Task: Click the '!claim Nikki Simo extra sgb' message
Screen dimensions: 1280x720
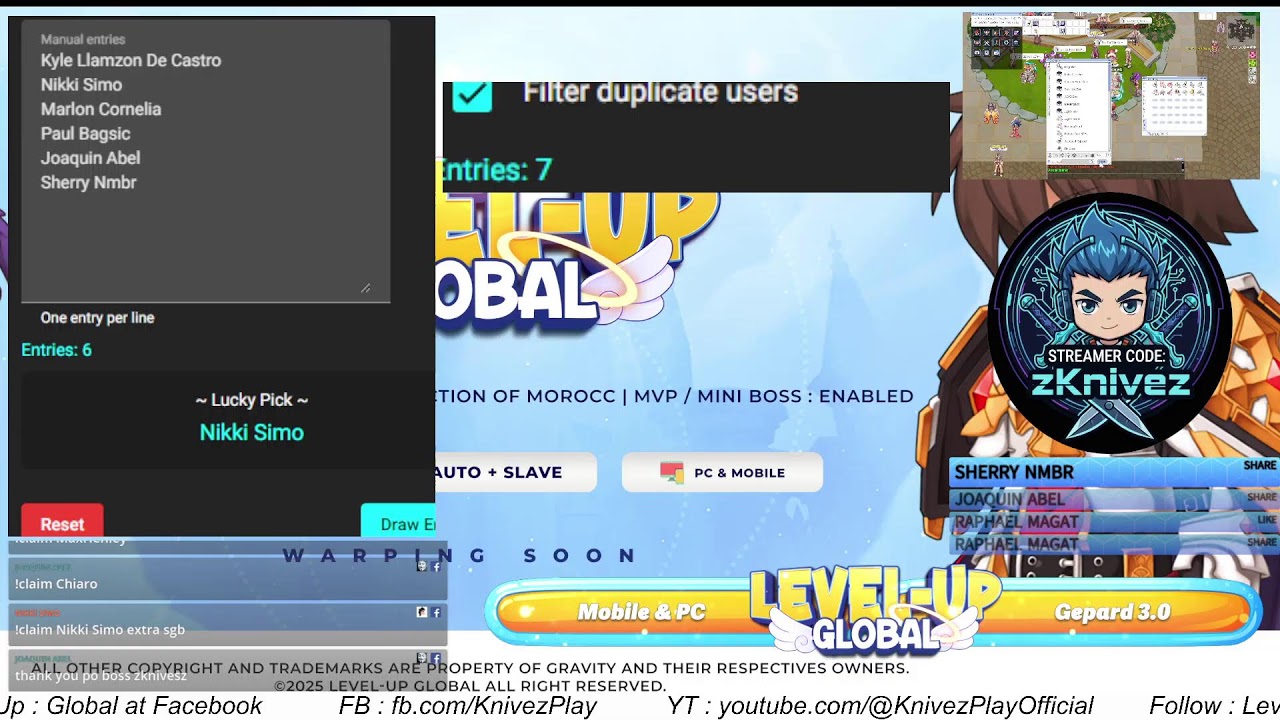Action: (x=100, y=630)
